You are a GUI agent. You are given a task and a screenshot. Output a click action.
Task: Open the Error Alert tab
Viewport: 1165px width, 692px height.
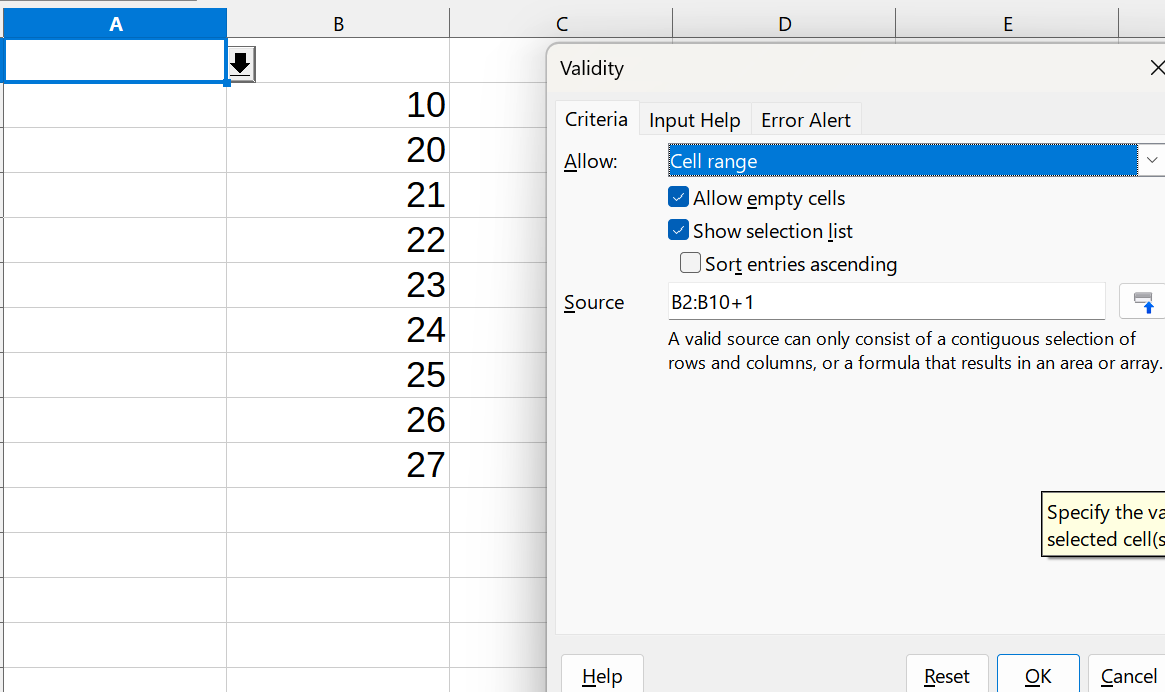point(806,119)
